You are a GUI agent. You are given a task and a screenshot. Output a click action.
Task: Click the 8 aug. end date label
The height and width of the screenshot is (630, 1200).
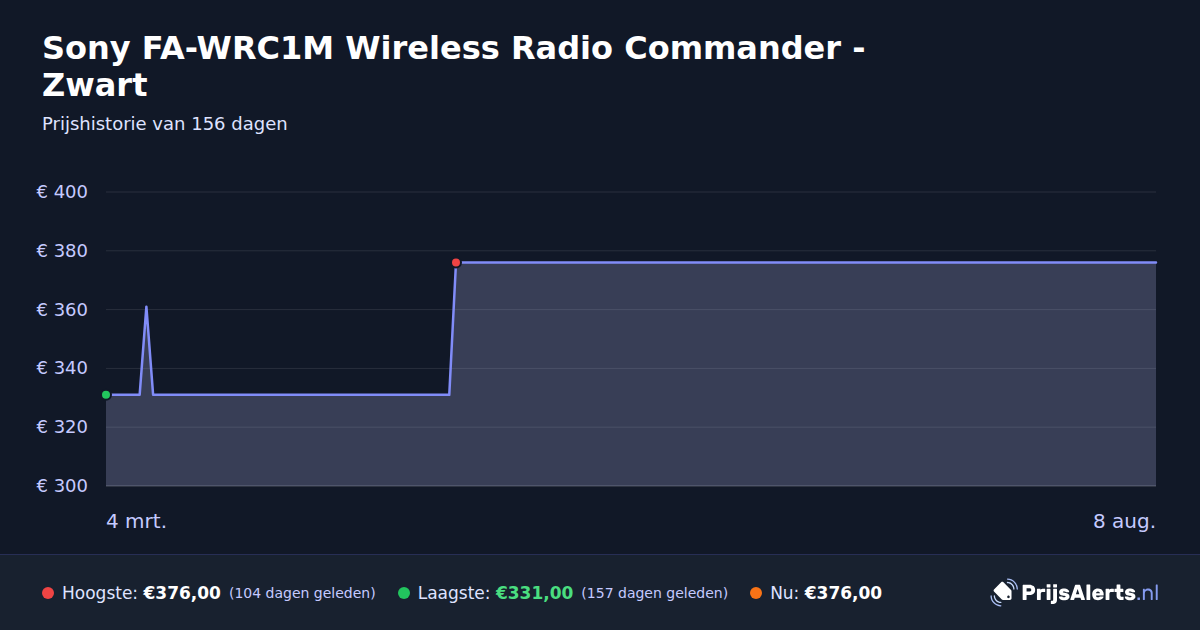tap(1125, 521)
